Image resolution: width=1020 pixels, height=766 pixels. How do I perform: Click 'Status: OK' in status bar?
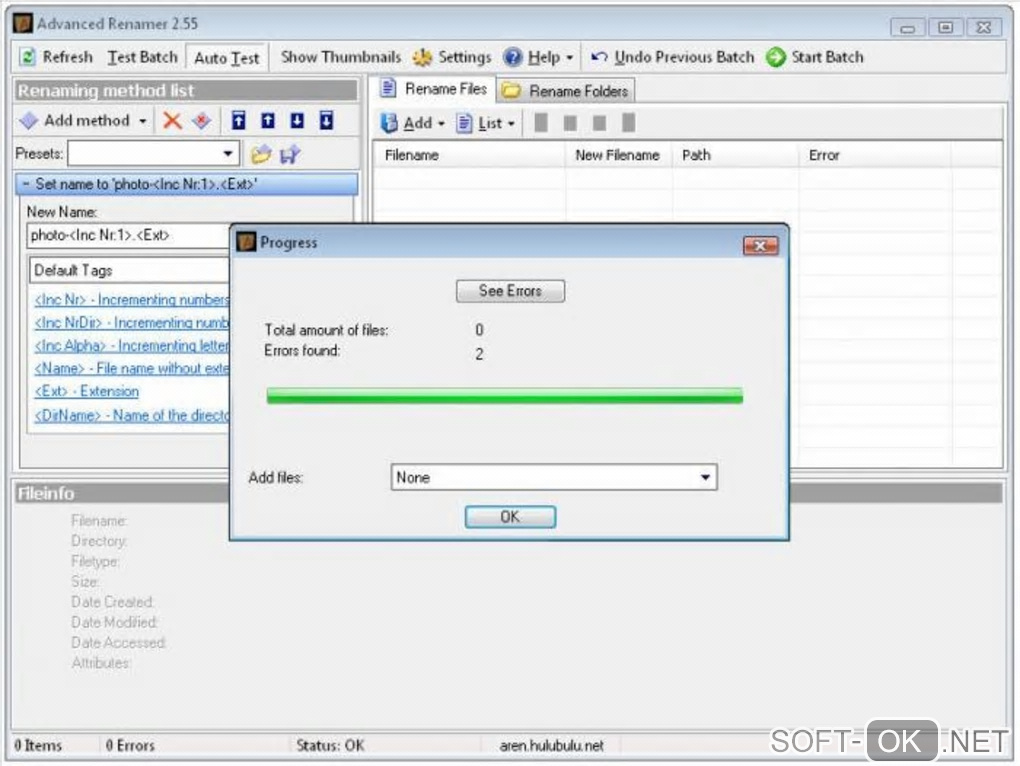(x=330, y=745)
